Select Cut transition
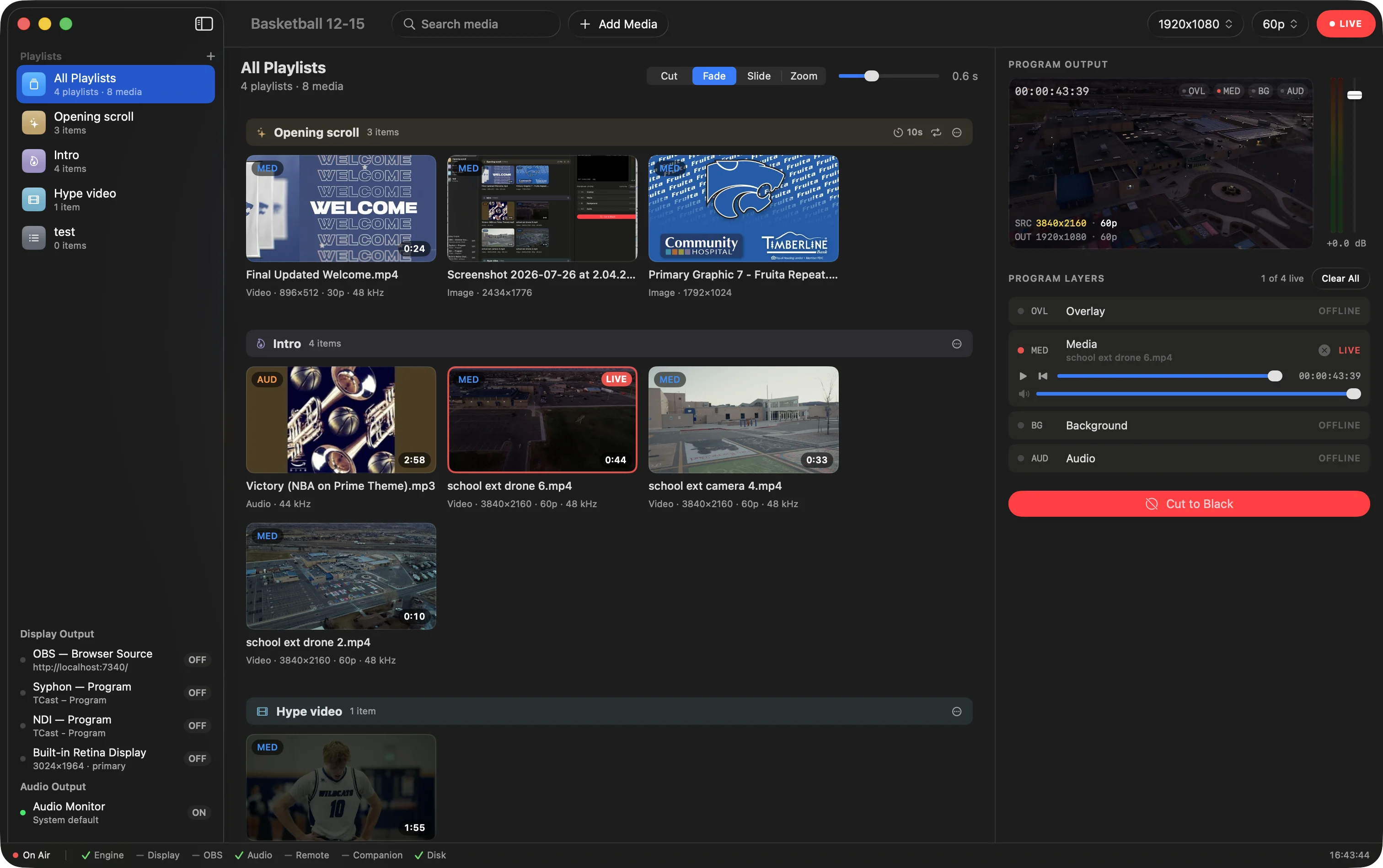The width and height of the screenshot is (1383, 868). coord(669,76)
